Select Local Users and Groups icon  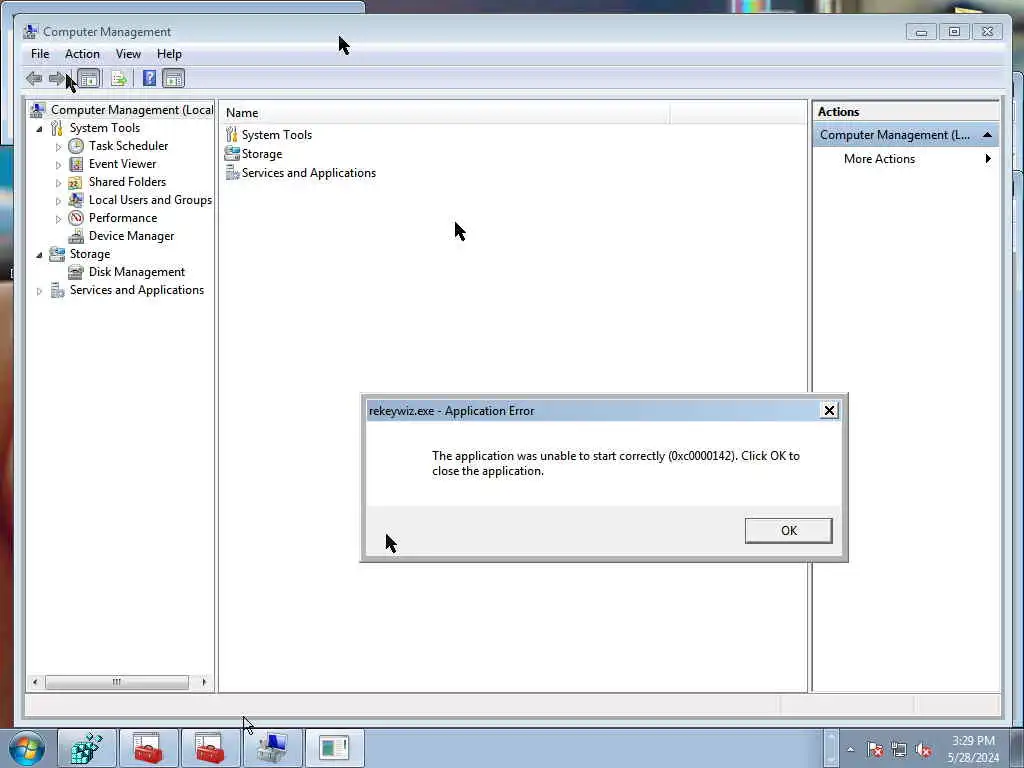[76, 200]
